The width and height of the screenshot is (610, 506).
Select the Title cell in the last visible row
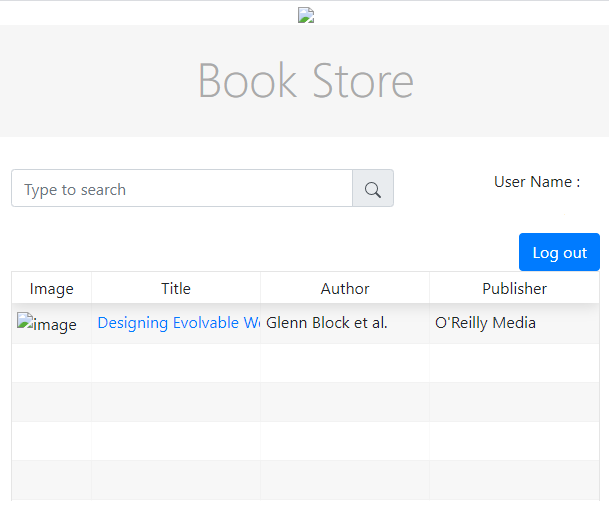(176, 480)
